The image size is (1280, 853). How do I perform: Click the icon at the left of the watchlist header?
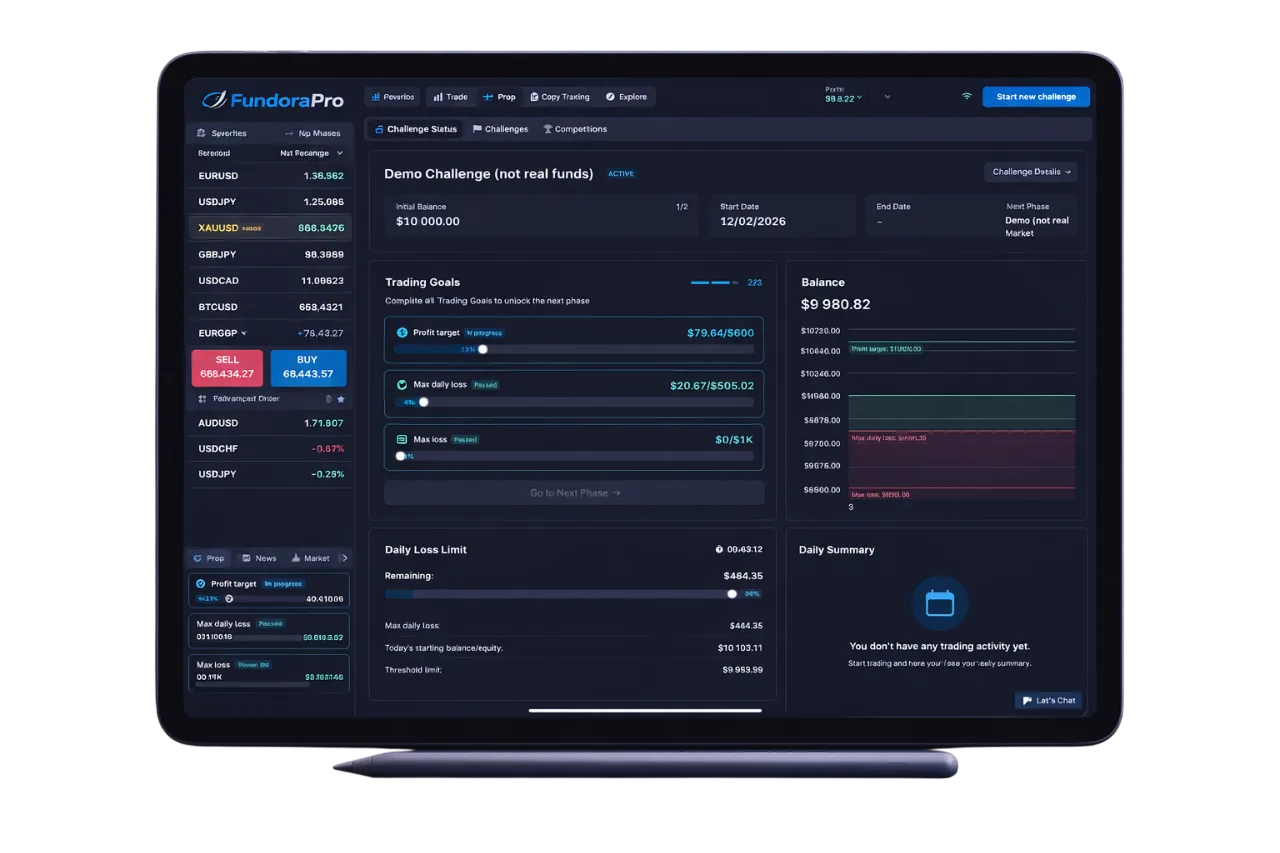pos(201,133)
